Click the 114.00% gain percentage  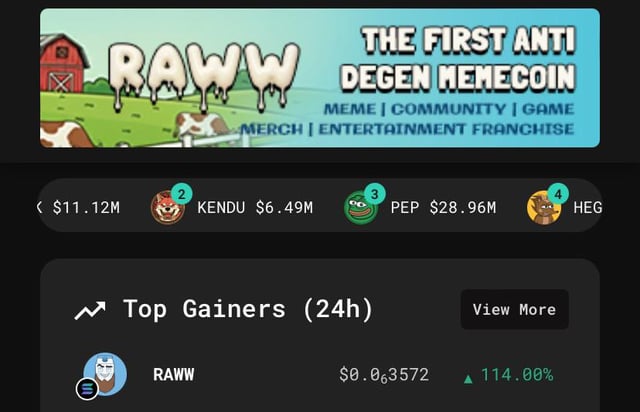(517, 374)
